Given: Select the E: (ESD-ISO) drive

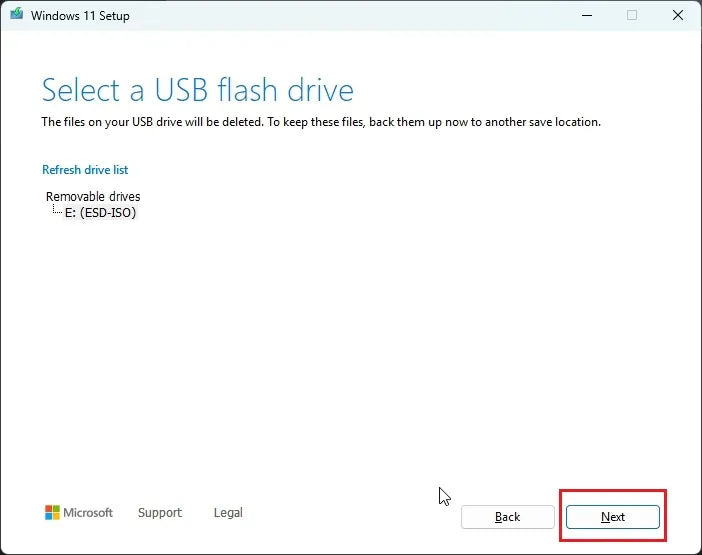Looking at the screenshot, I should pyautogui.click(x=100, y=212).
